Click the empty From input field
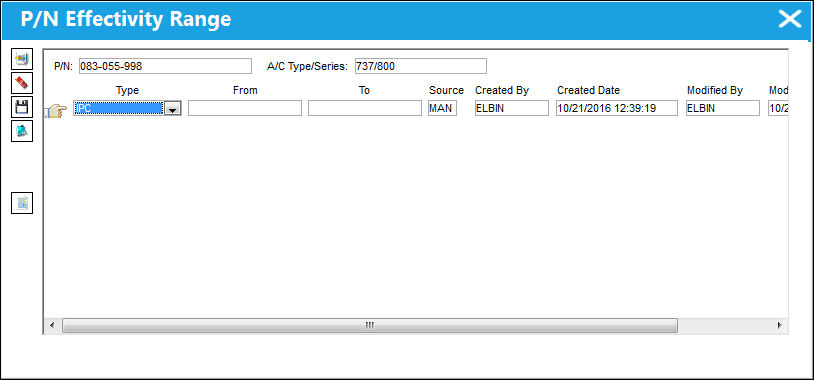 [x=245, y=108]
